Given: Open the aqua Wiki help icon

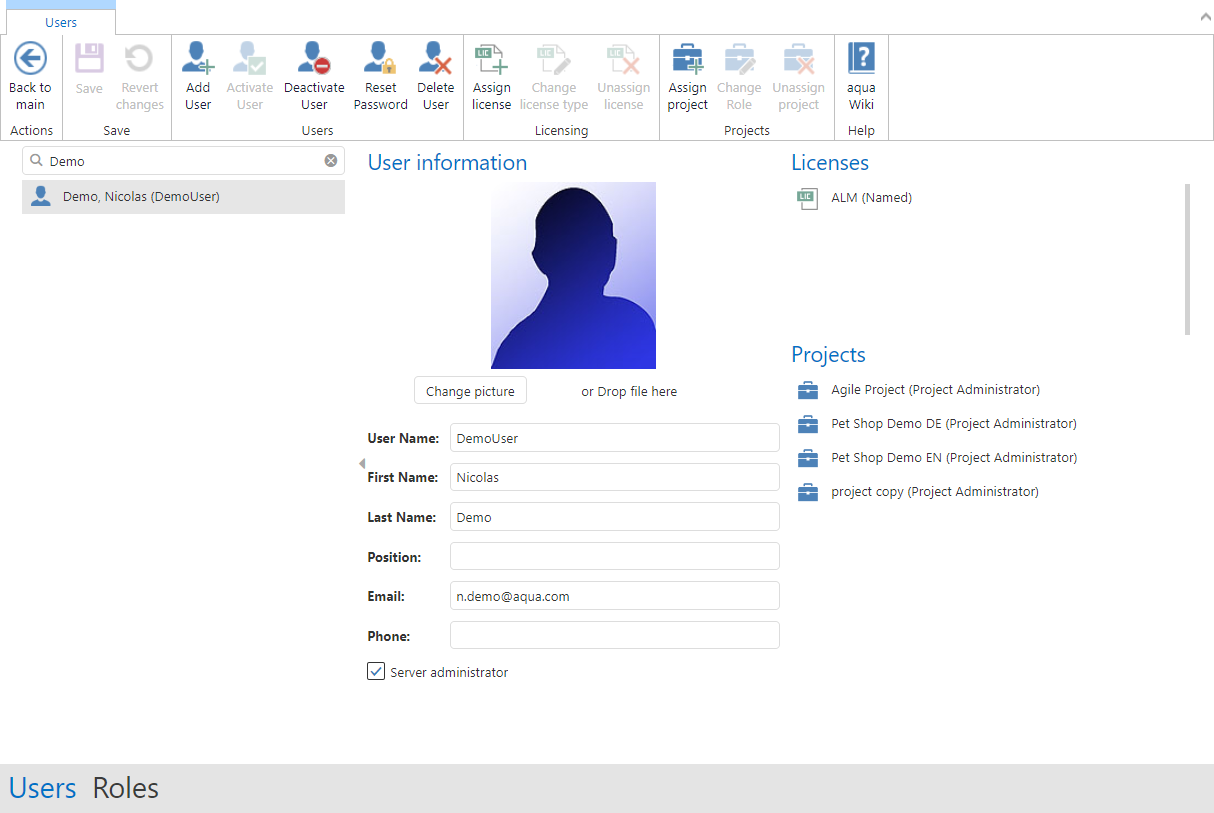Looking at the screenshot, I should (x=861, y=59).
